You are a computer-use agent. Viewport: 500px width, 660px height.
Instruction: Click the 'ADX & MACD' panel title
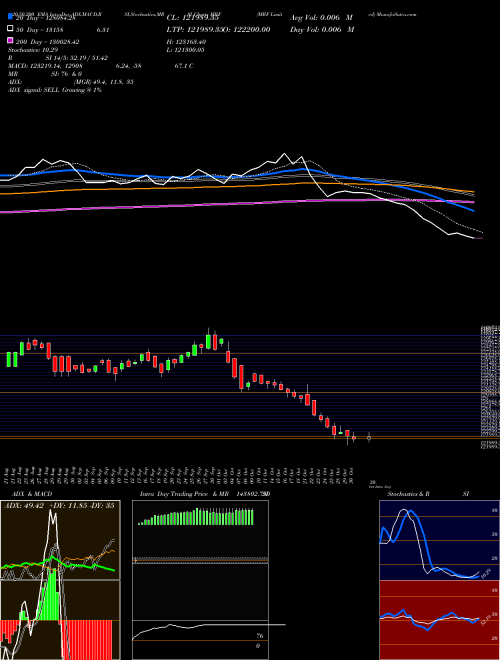point(32,494)
